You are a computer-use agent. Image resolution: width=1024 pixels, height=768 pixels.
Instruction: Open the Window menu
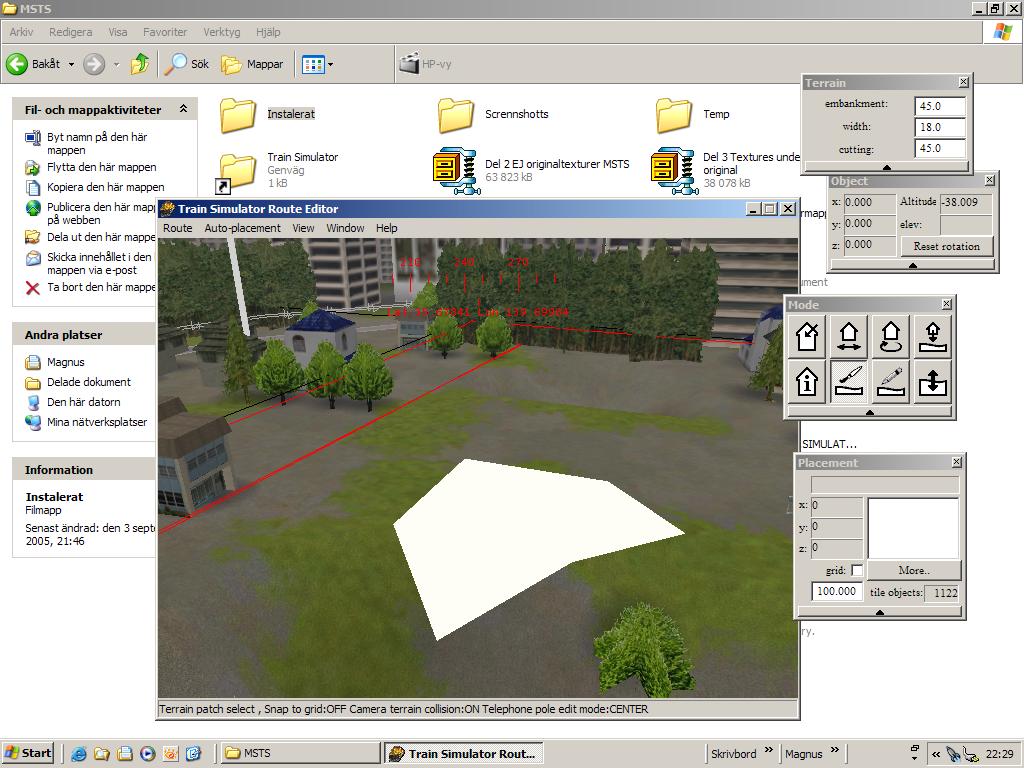coord(345,228)
